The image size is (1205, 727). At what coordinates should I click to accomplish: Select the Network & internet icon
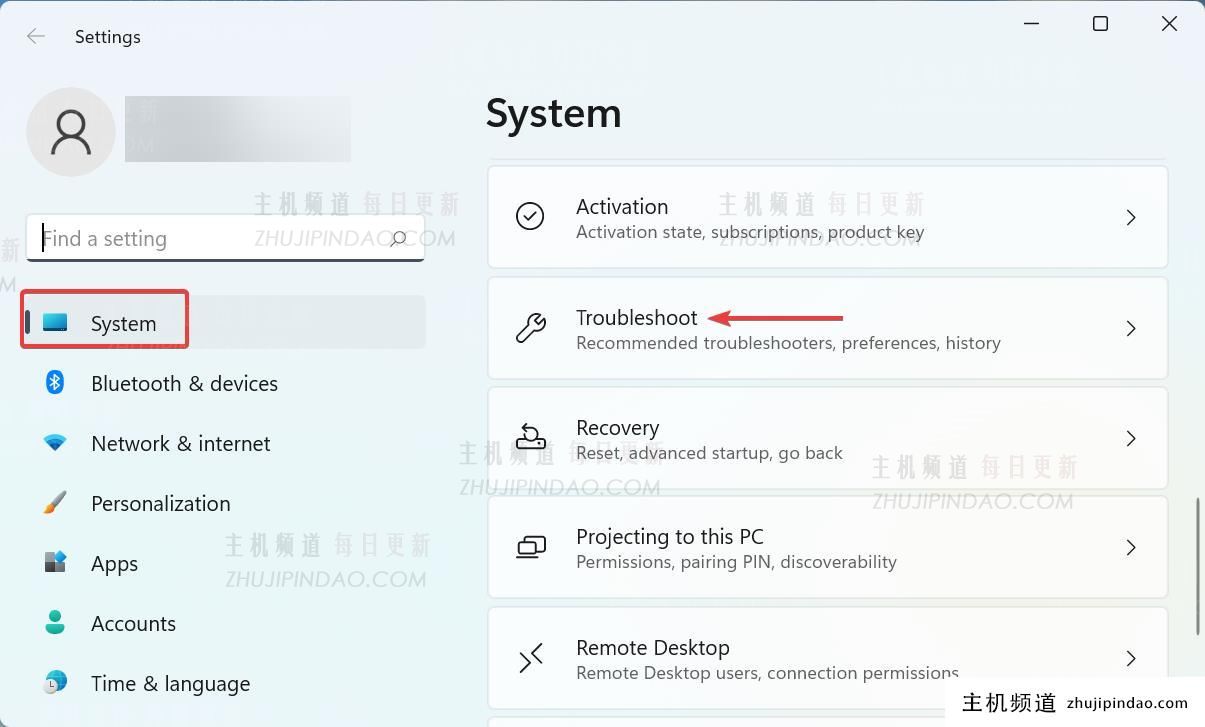(55, 443)
